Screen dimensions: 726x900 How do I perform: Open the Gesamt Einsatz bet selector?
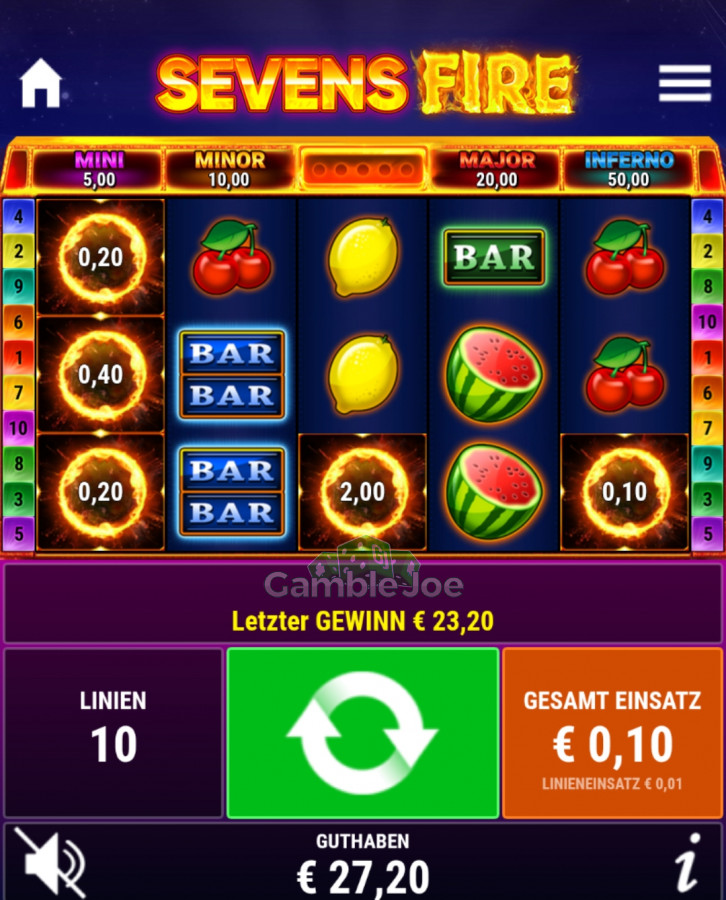coord(612,733)
